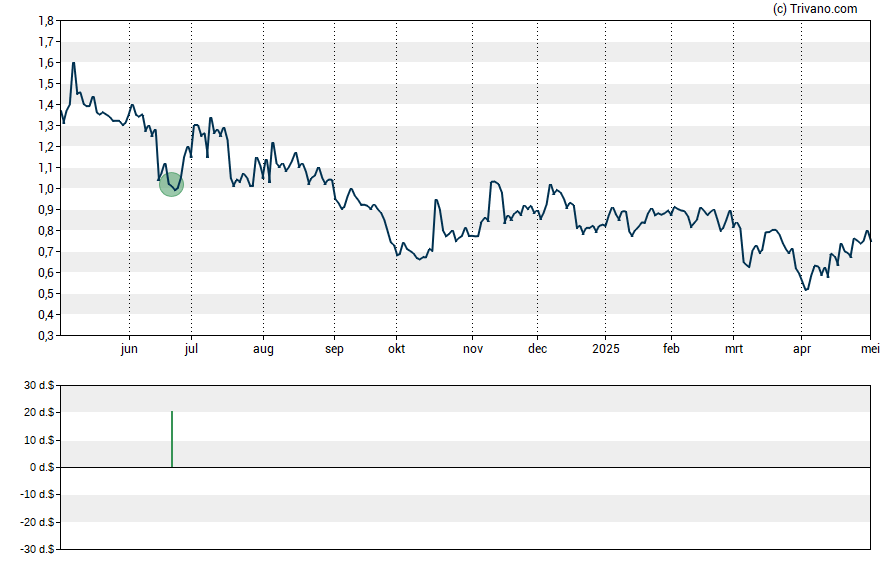Click the 'okt' month label
This screenshot has width=888, height=565.
pos(396,349)
